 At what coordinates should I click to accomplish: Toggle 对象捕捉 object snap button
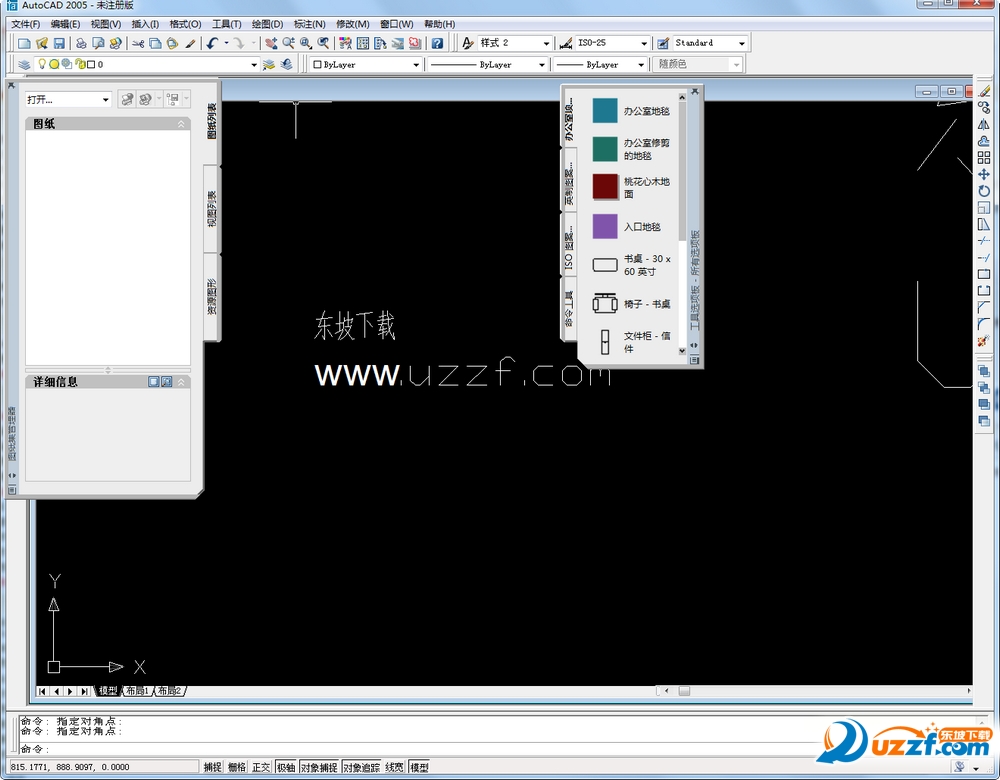319,767
